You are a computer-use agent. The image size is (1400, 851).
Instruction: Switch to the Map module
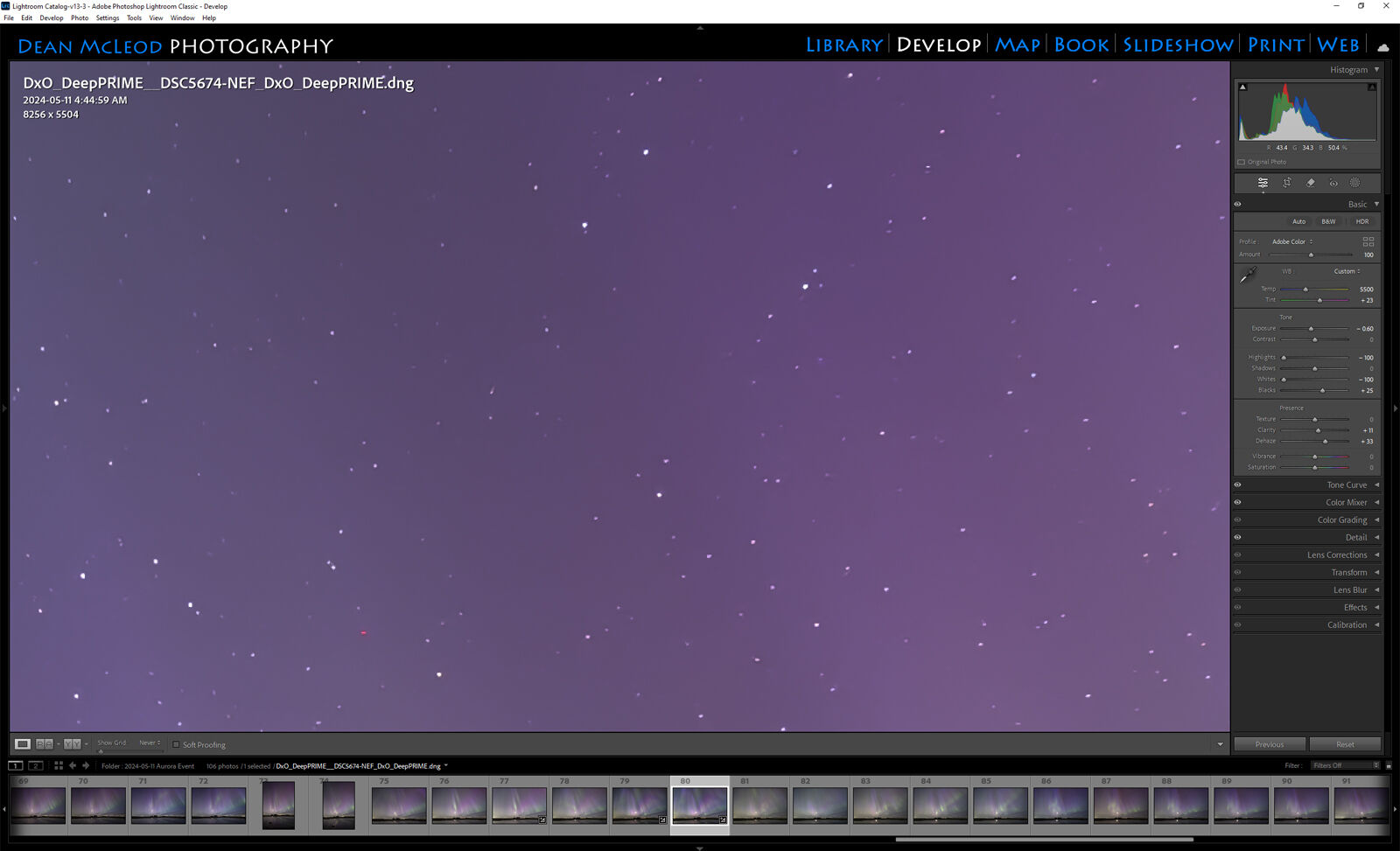pos(1018,45)
